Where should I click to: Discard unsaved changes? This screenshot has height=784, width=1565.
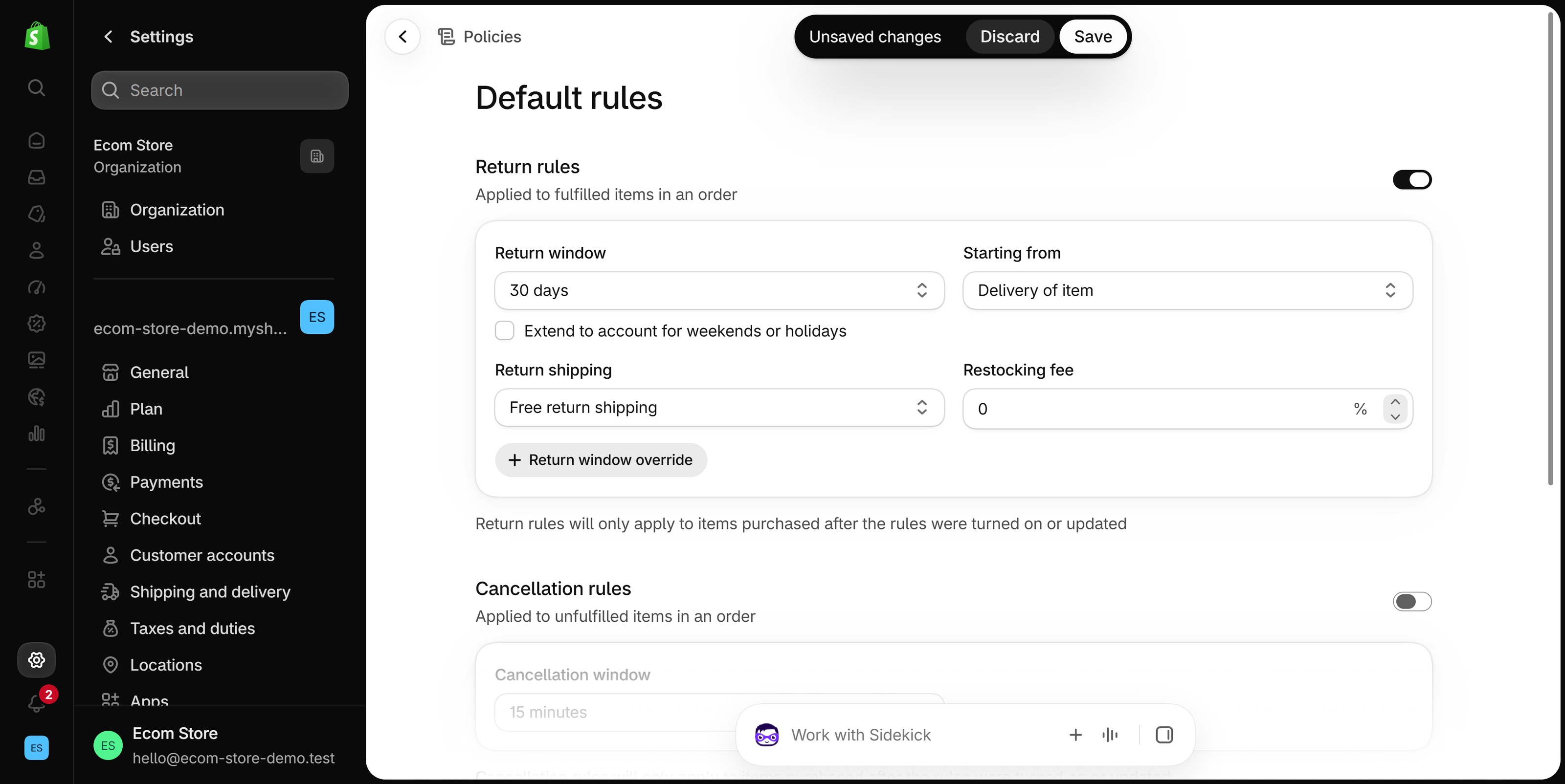point(1010,37)
